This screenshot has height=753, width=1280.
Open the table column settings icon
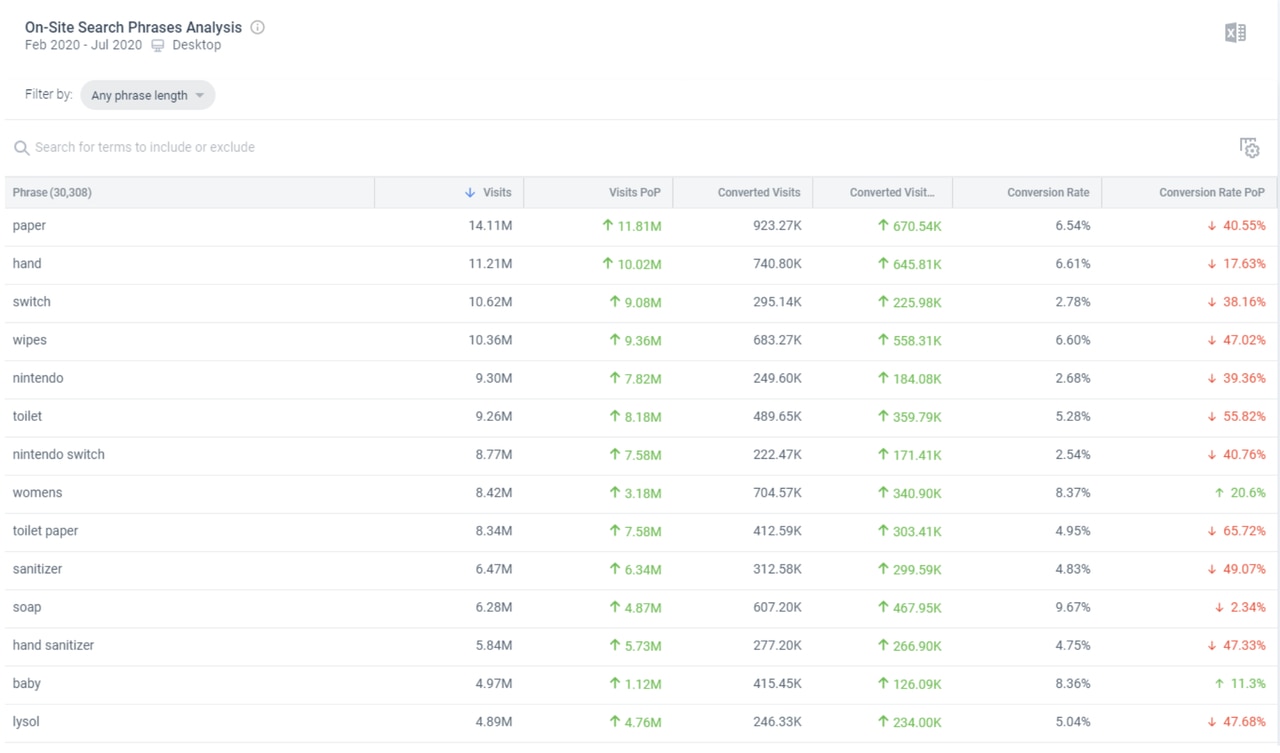1249,148
